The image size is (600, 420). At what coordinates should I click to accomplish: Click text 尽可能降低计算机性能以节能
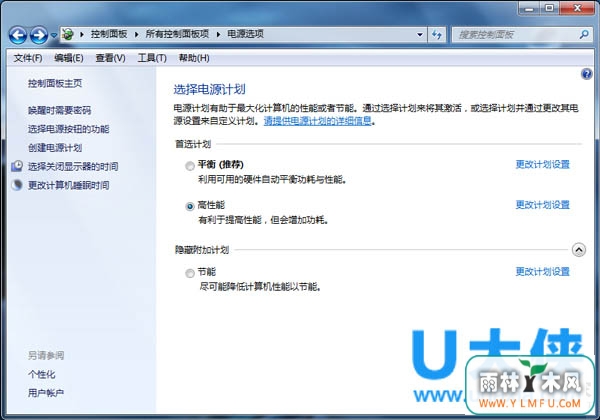pos(260,287)
